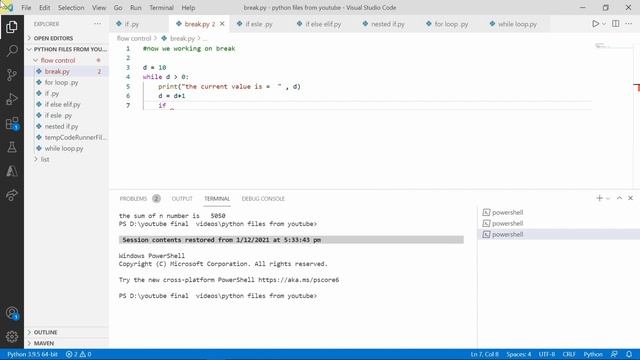640x360 pixels.
Task: Open the Go menu
Action: 118,7
